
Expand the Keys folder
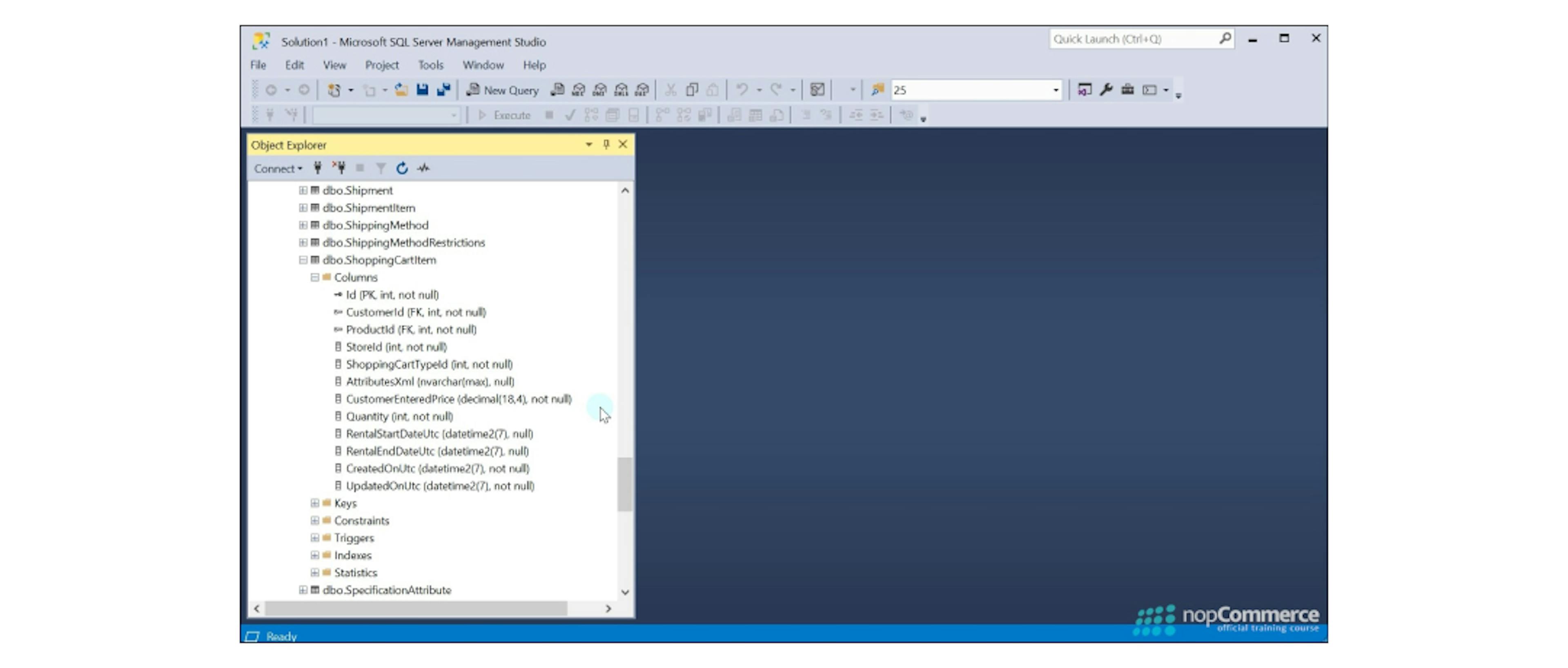tap(315, 503)
